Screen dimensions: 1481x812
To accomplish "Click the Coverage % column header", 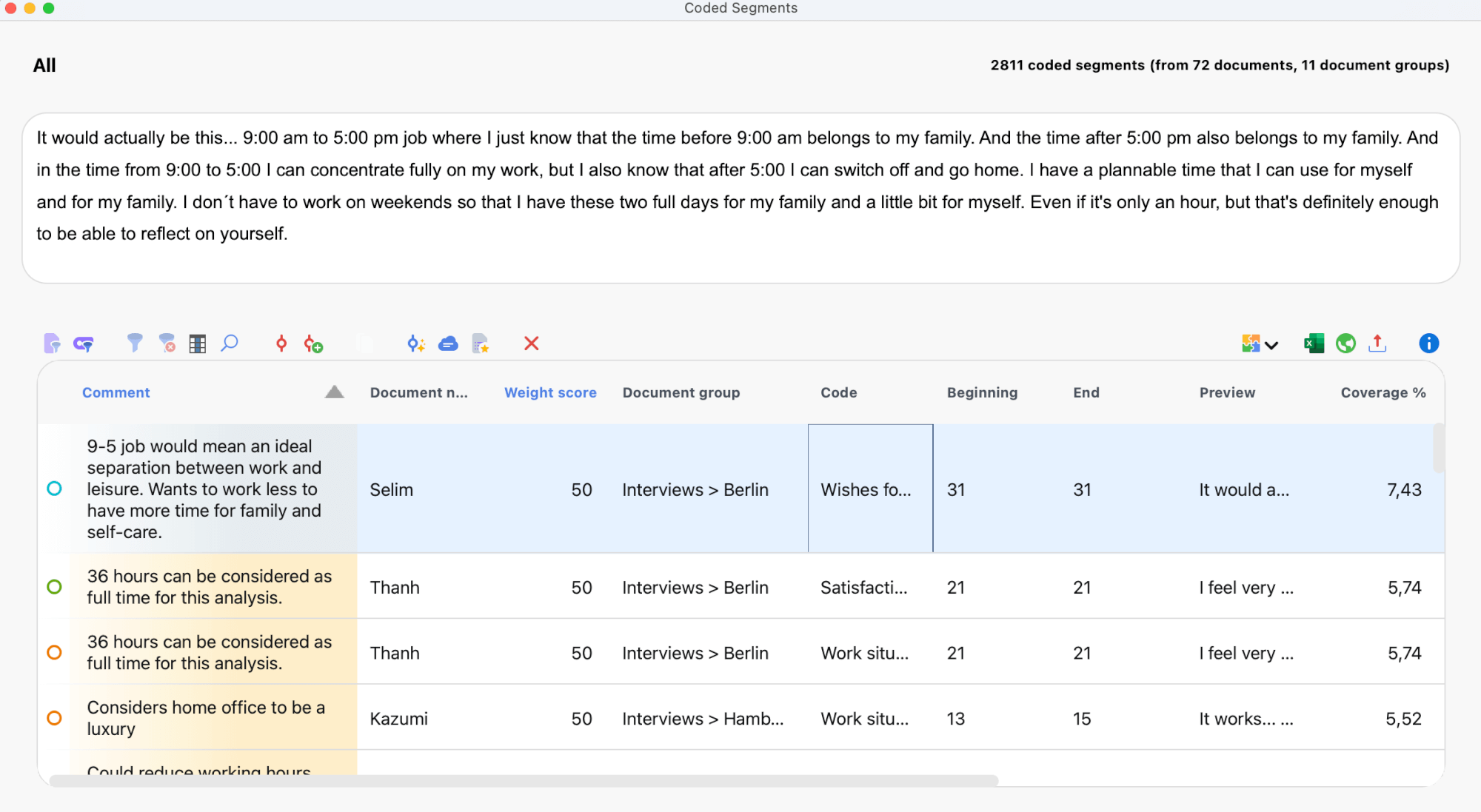I will (1383, 392).
